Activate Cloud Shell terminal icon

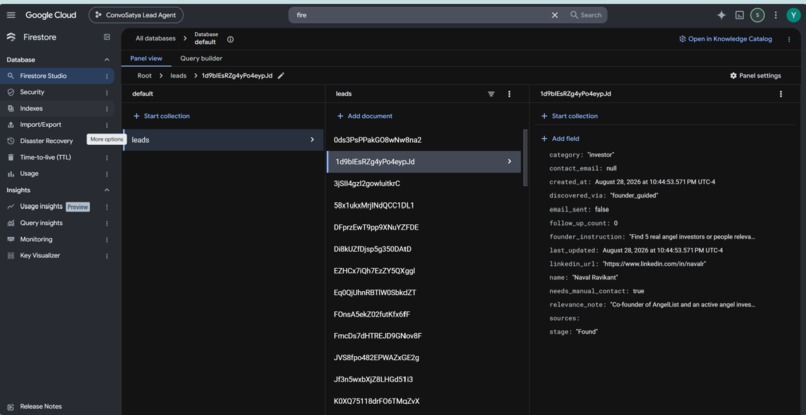(739, 15)
